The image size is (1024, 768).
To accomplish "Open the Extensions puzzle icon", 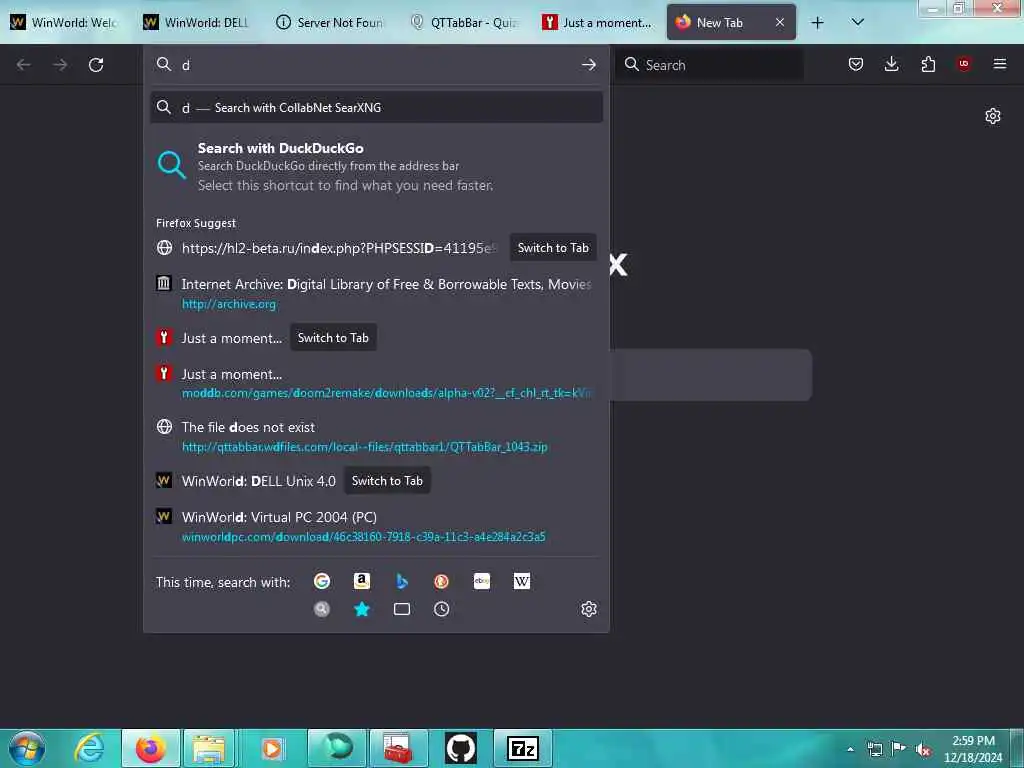I will tap(928, 64).
